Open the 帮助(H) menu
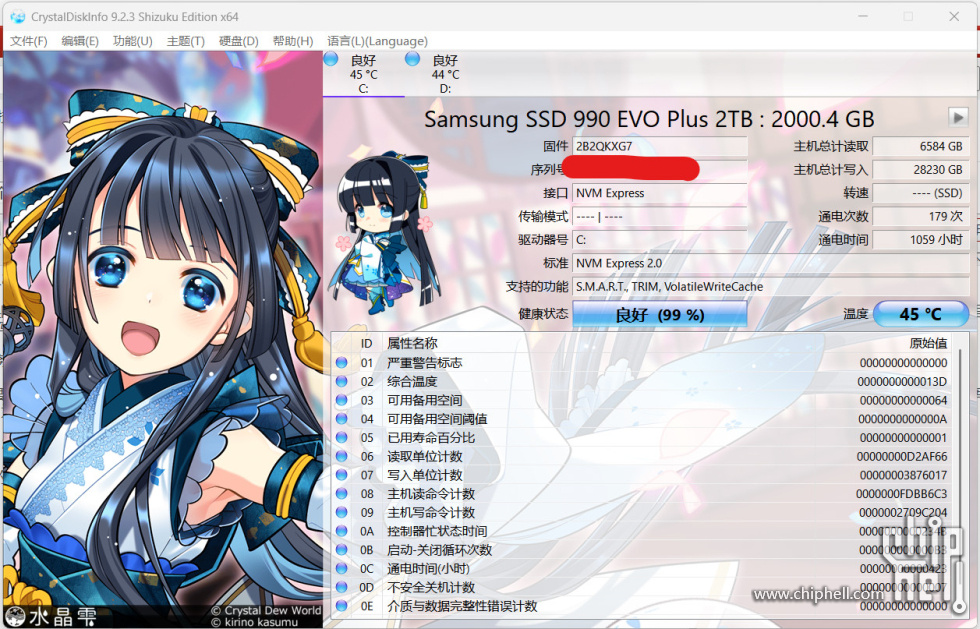 [x=293, y=41]
